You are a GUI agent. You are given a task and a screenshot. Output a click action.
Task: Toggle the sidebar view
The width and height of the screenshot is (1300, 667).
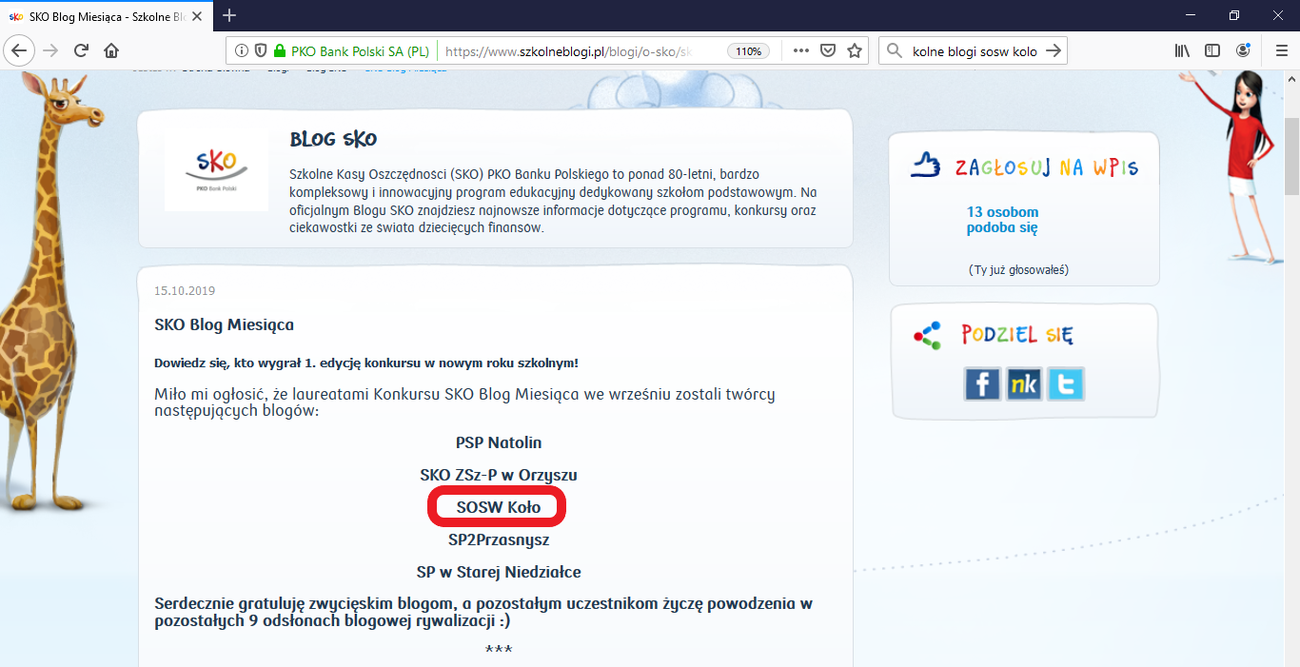1212,51
